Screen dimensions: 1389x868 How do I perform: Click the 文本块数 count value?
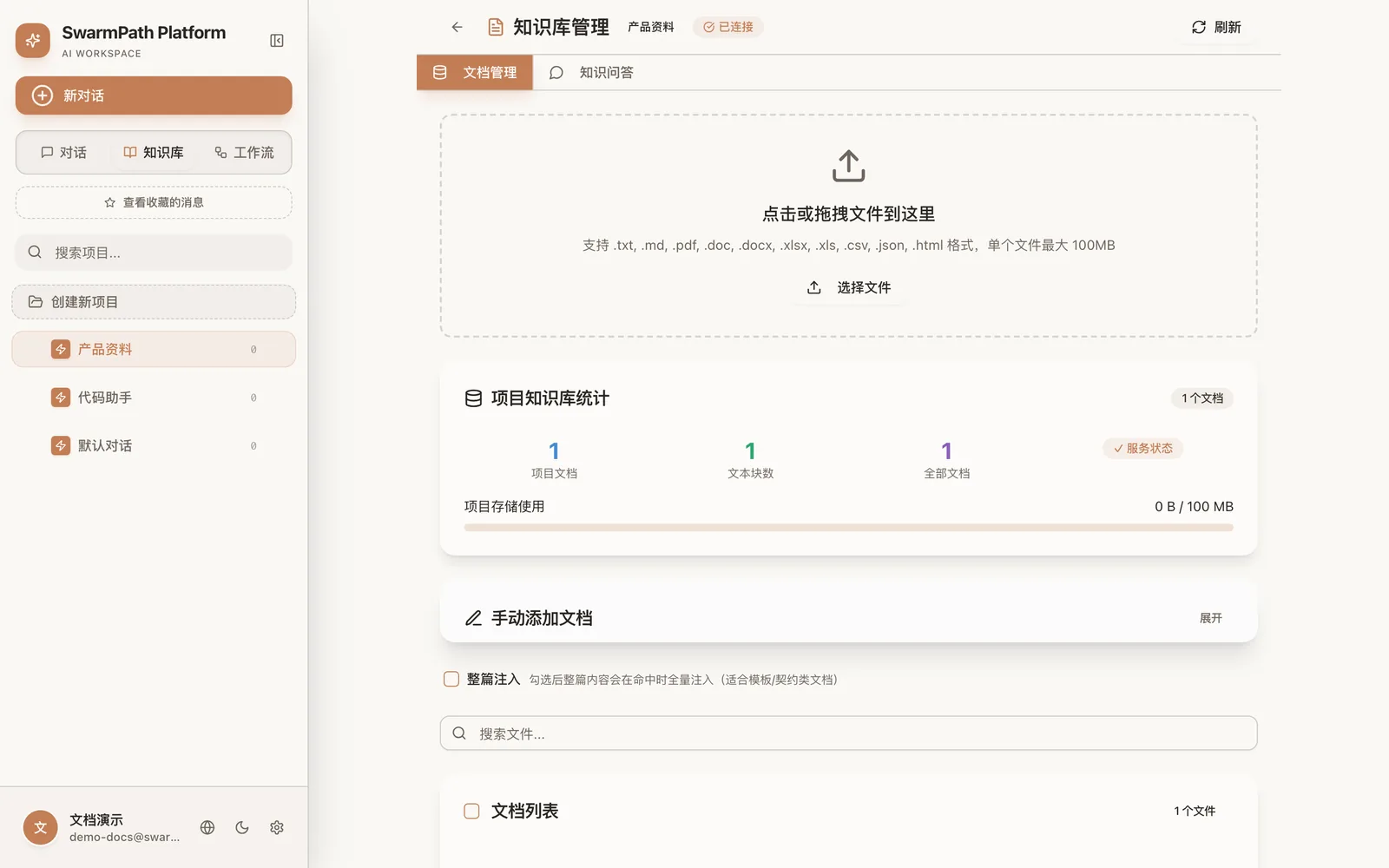tap(751, 451)
